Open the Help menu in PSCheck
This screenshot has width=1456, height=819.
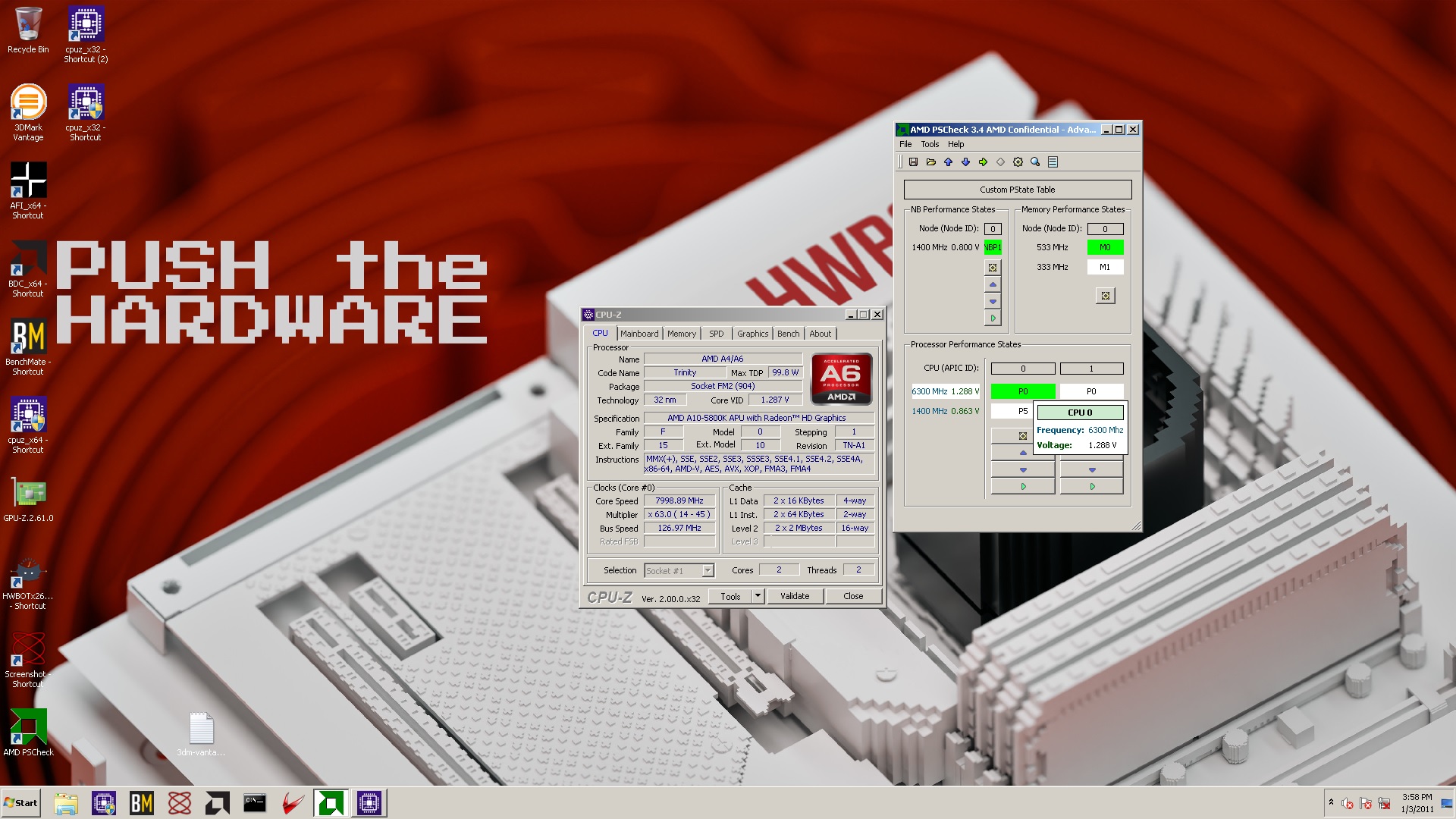pyautogui.click(x=956, y=144)
